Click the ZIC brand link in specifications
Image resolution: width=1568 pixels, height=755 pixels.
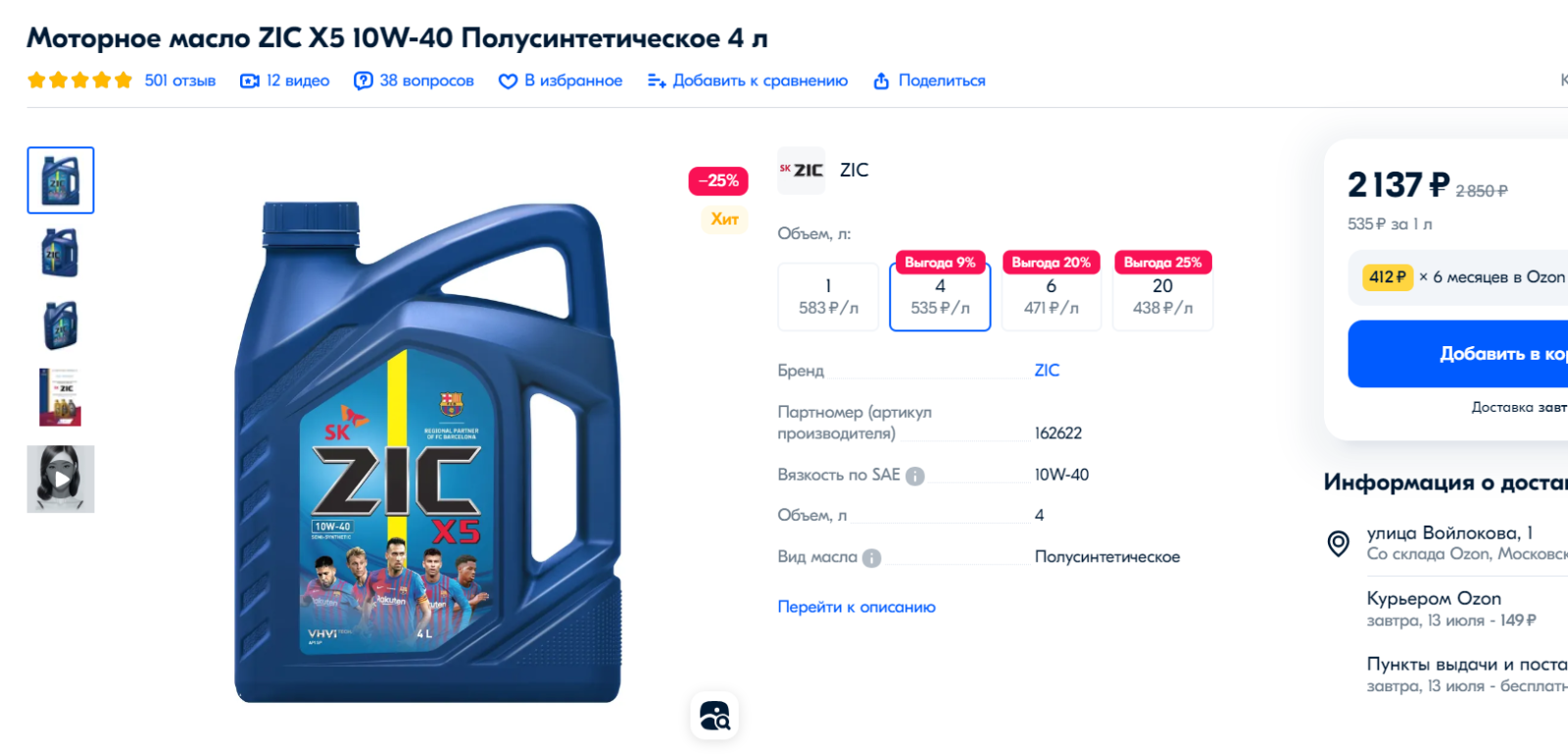(x=1047, y=371)
